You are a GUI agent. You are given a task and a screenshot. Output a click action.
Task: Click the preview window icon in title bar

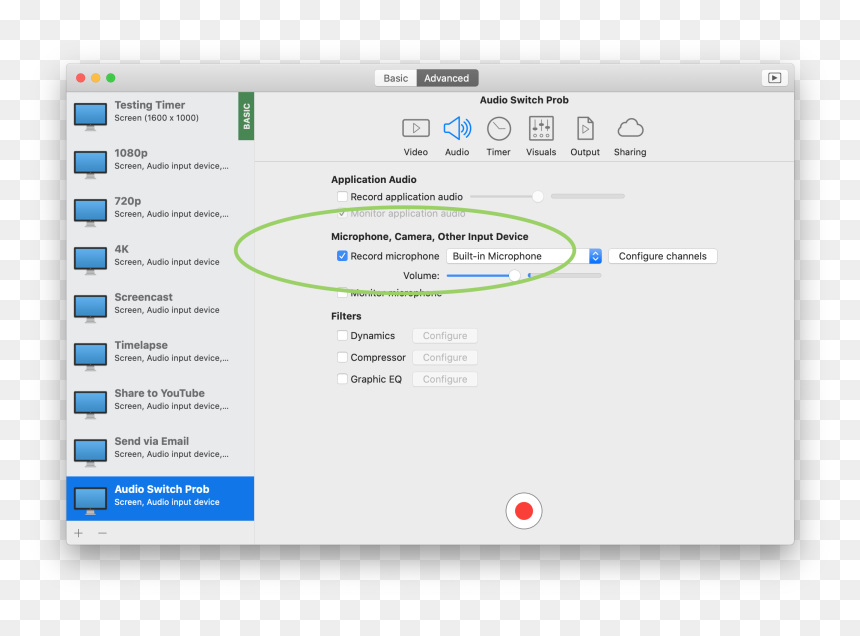coord(774,78)
